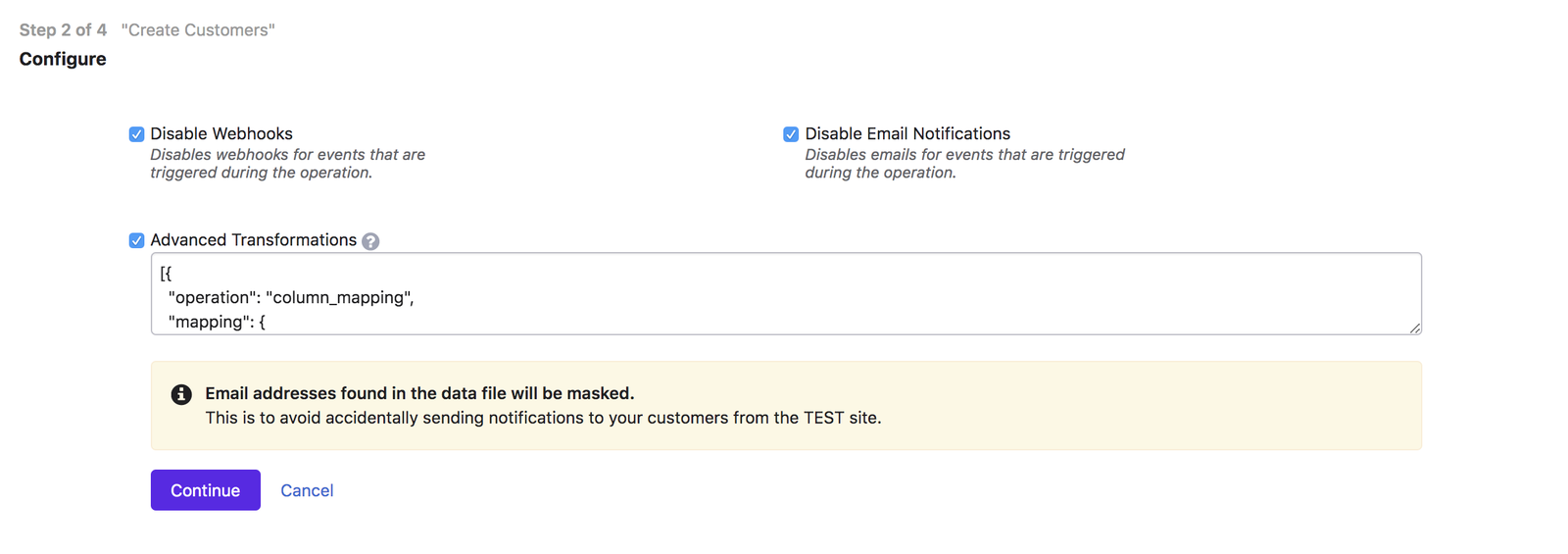This screenshot has height=554, width=1568.
Task: Click the textarea resize handle corner
Action: pos(1415,328)
